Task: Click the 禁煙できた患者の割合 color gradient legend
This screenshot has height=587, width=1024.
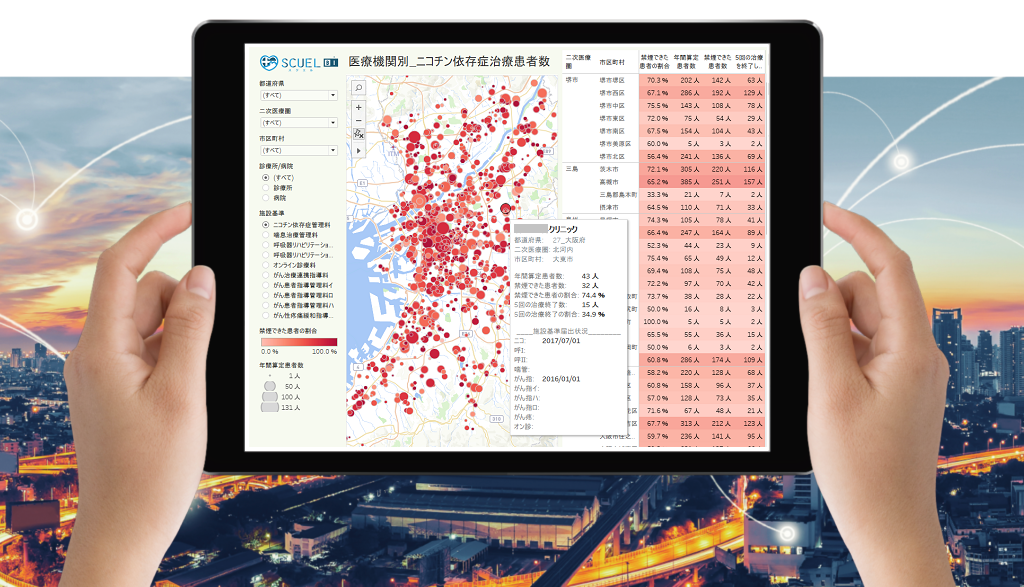Action: tap(298, 342)
